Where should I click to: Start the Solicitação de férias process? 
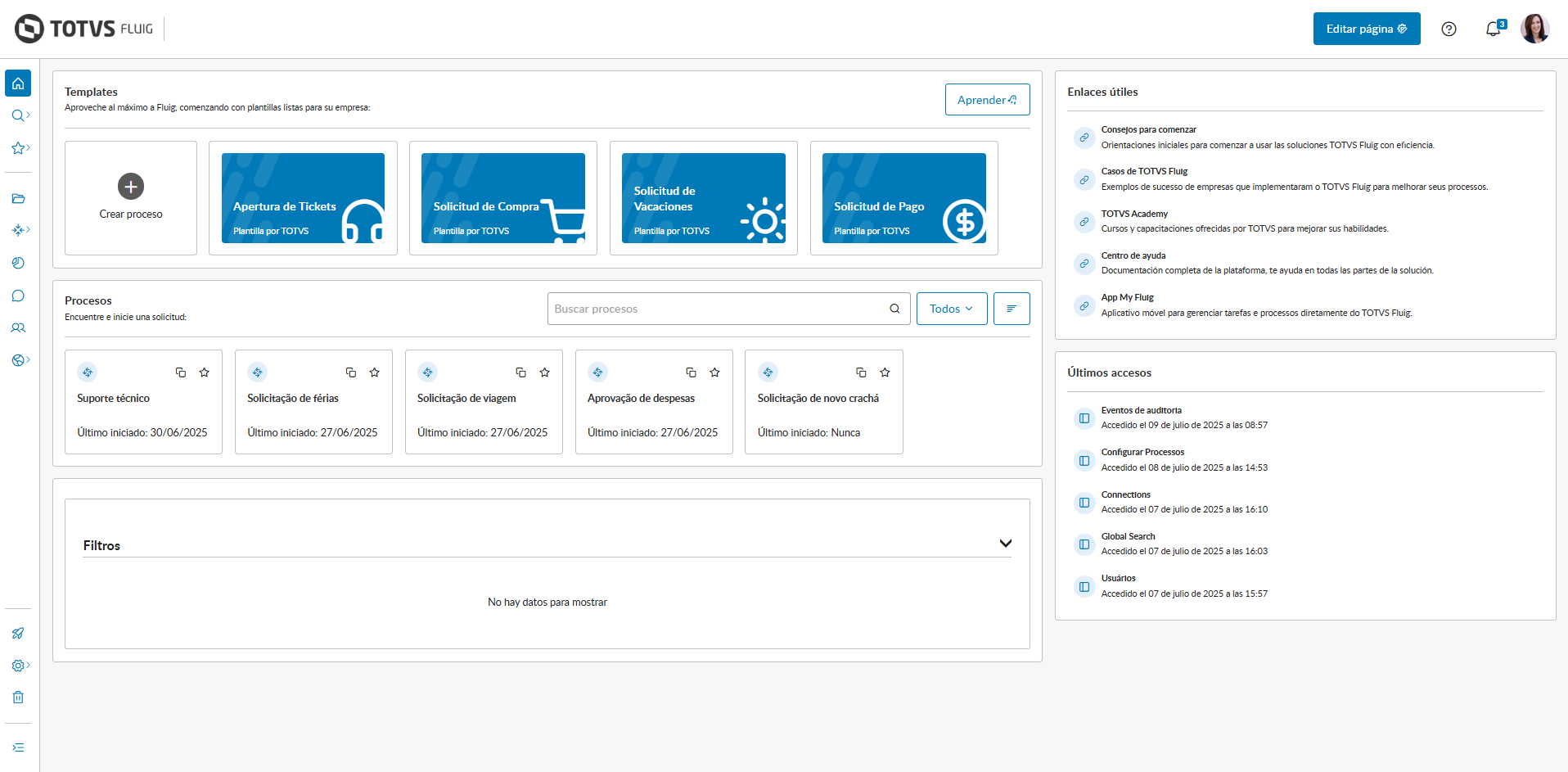(x=313, y=402)
